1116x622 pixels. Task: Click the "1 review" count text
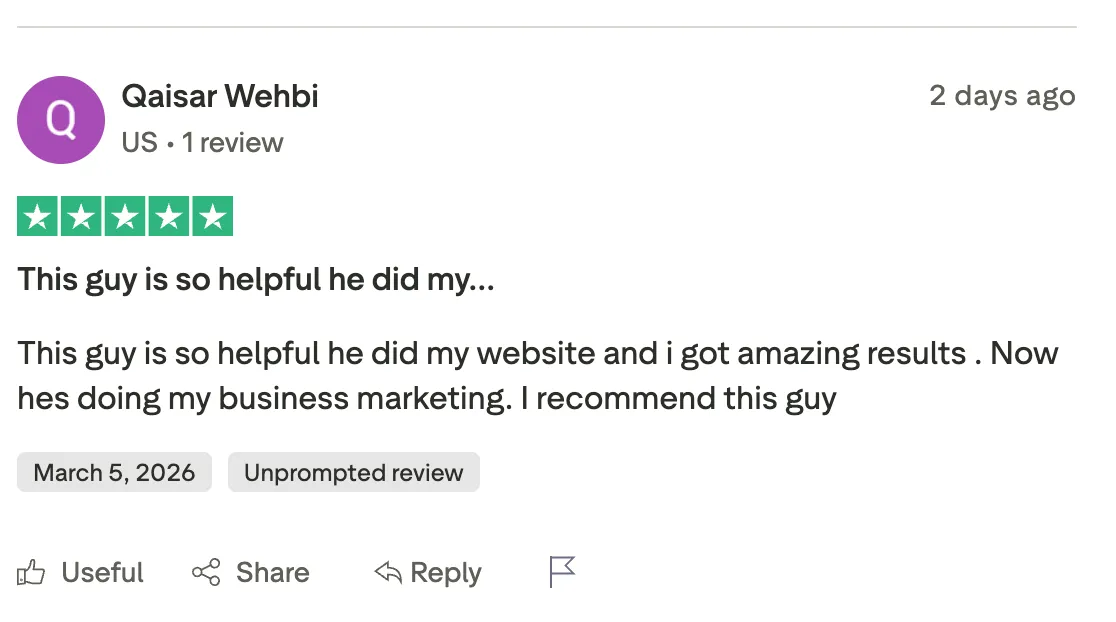(x=233, y=143)
